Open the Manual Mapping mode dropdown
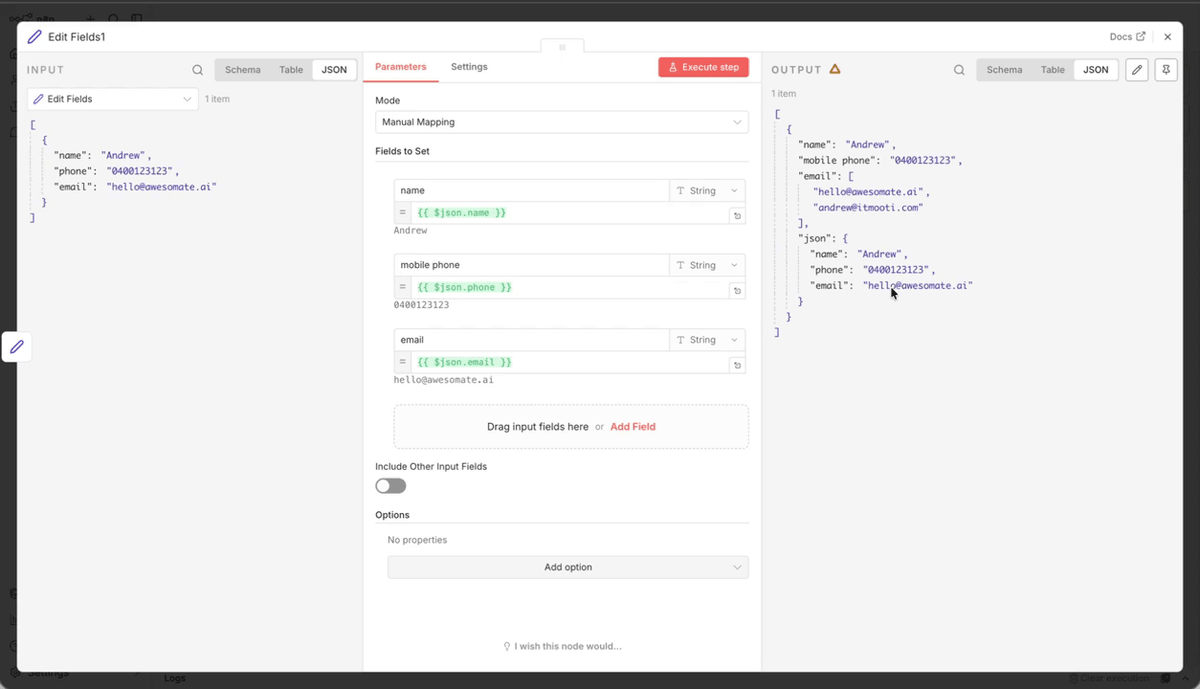This screenshot has width=1200, height=689. pos(562,122)
